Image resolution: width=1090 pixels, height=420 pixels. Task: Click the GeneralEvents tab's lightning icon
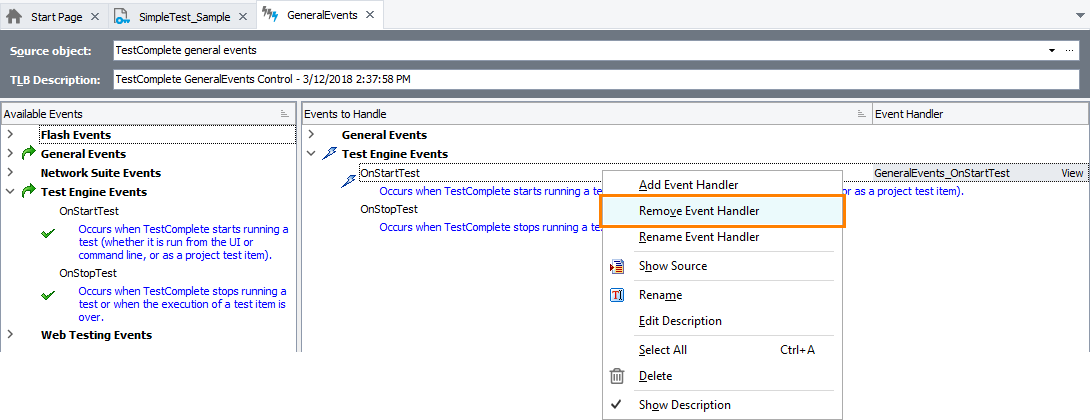[270, 15]
